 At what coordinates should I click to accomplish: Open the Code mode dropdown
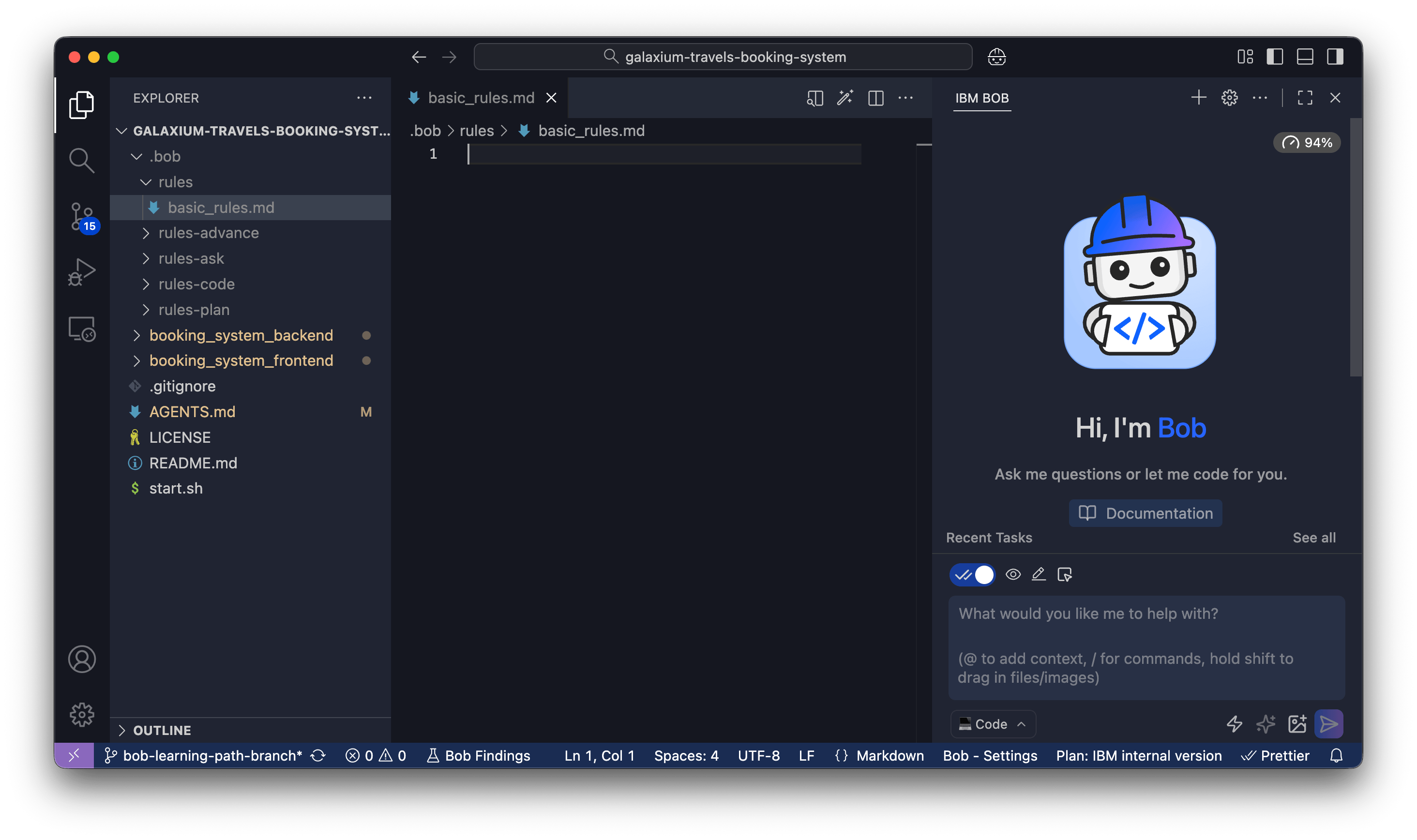[993, 724]
